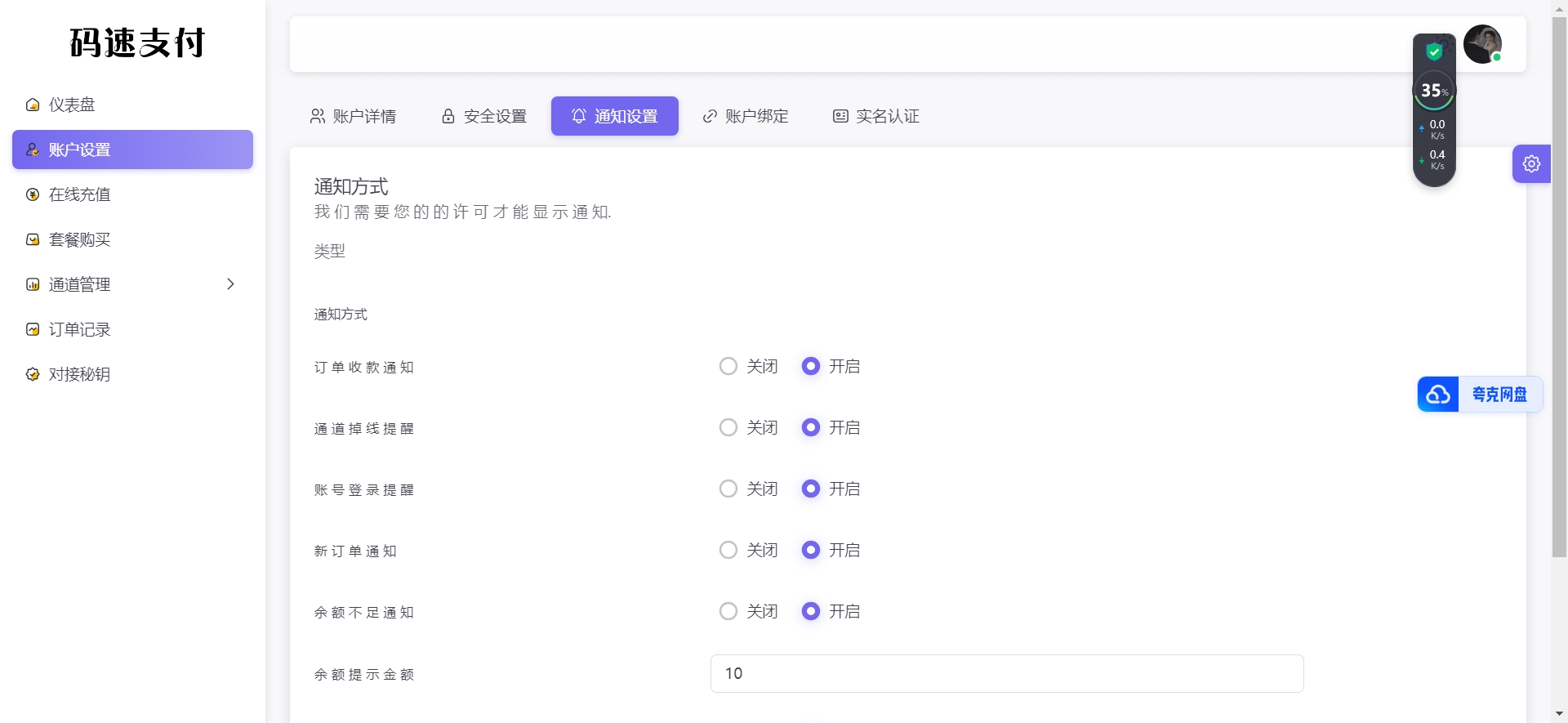The image size is (1568, 723).
Task: Click the coin icon beside 在线充值
Action: (x=33, y=194)
